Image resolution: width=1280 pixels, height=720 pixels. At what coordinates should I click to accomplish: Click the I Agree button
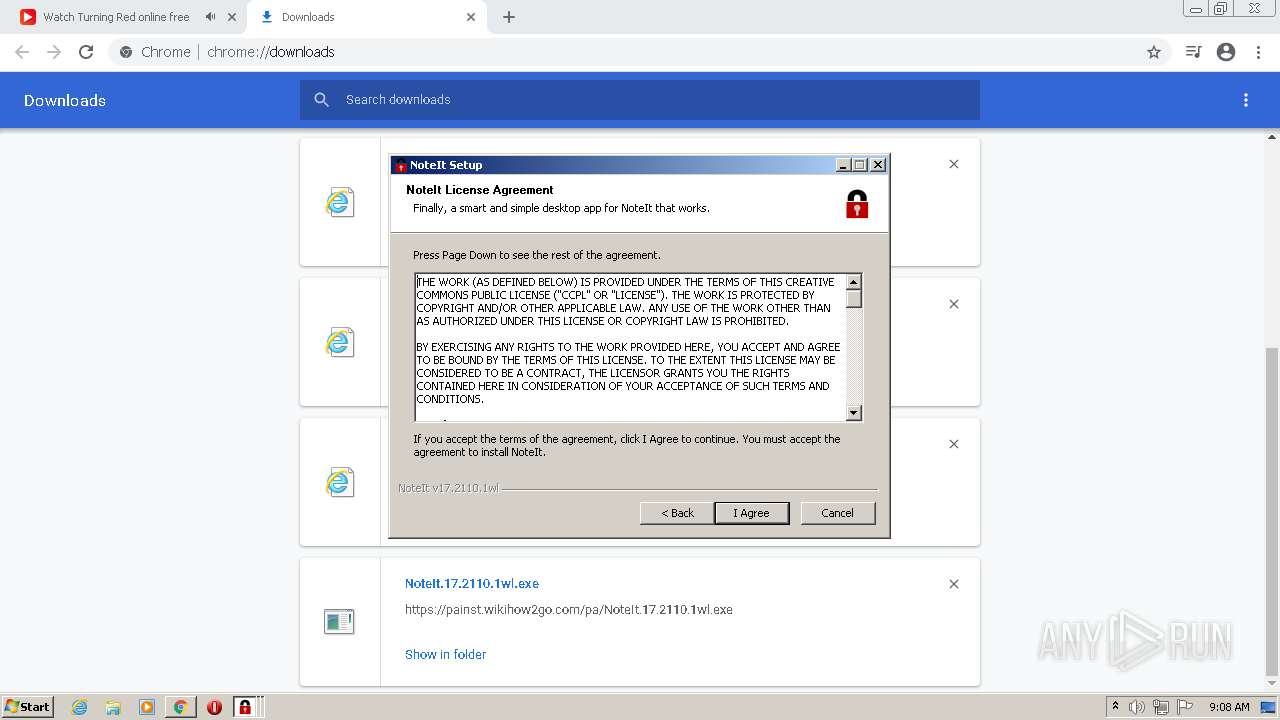click(x=752, y=513)
